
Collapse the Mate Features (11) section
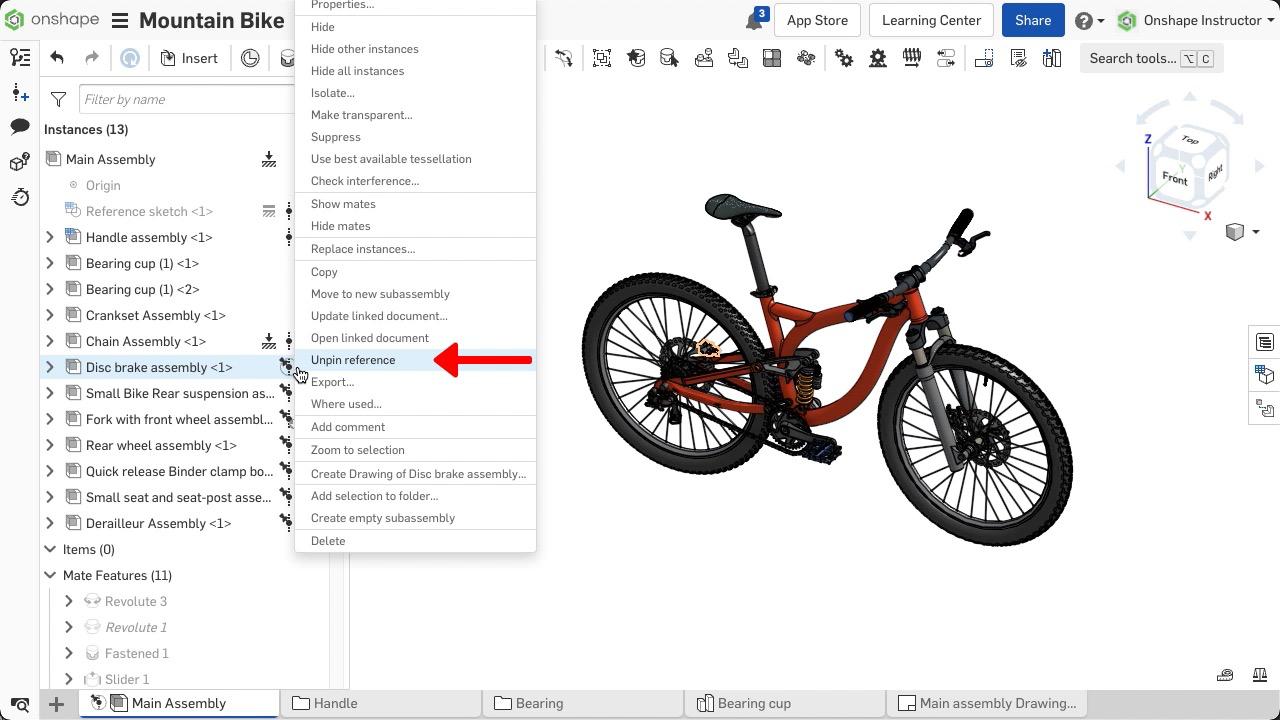(50, 575)
